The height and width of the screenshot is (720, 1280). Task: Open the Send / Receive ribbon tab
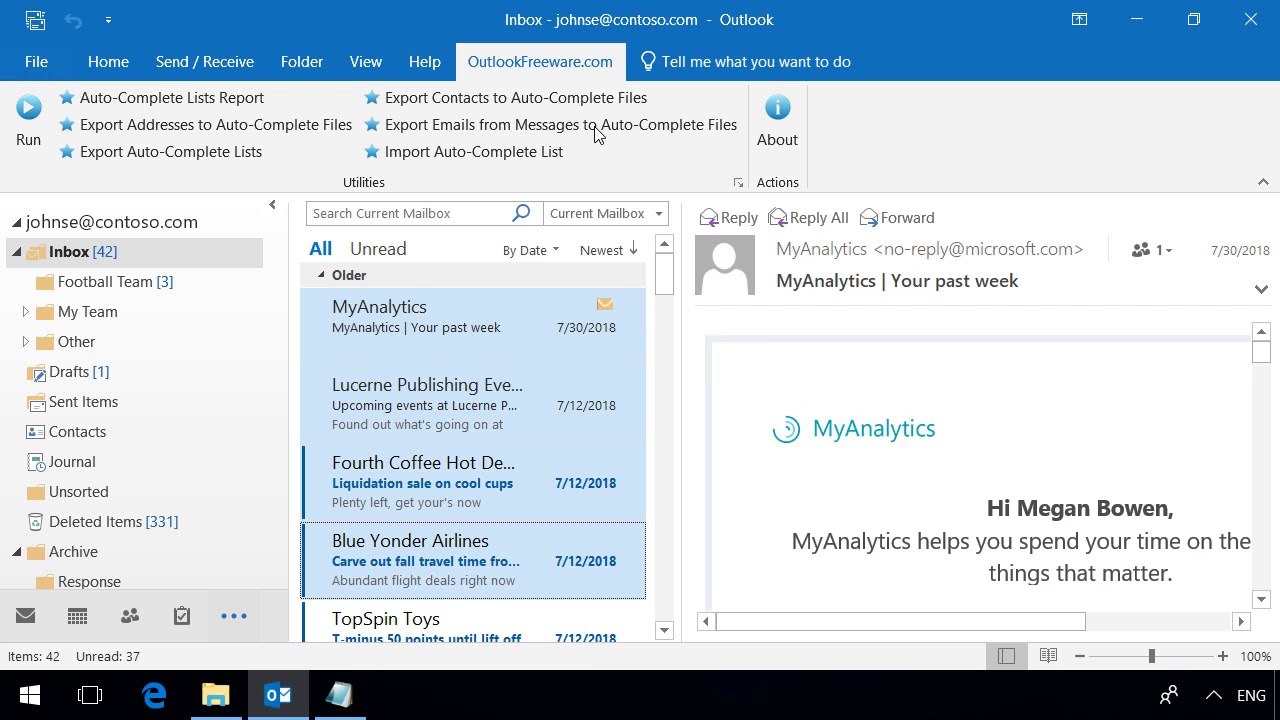[x=205, y=62]
